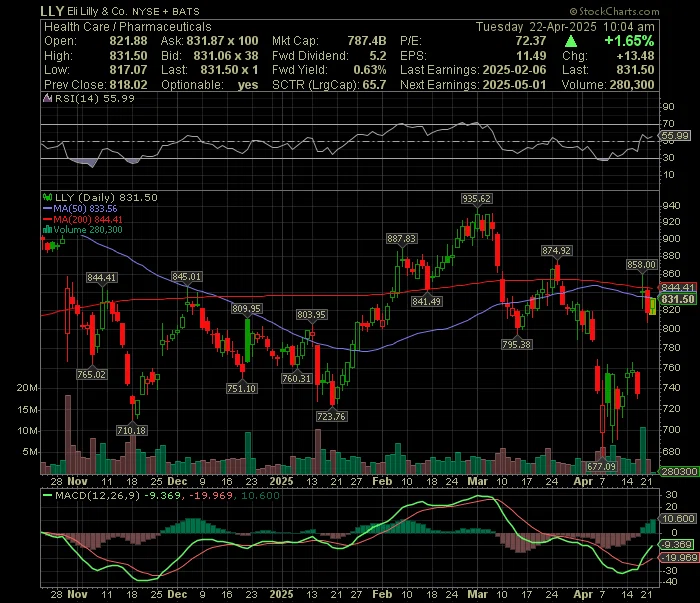Image resolution: width=700 pixels, height=603 pixels.
Task: Click the Fwd Yield value 0.63%
Action: [x=370, y=70]
